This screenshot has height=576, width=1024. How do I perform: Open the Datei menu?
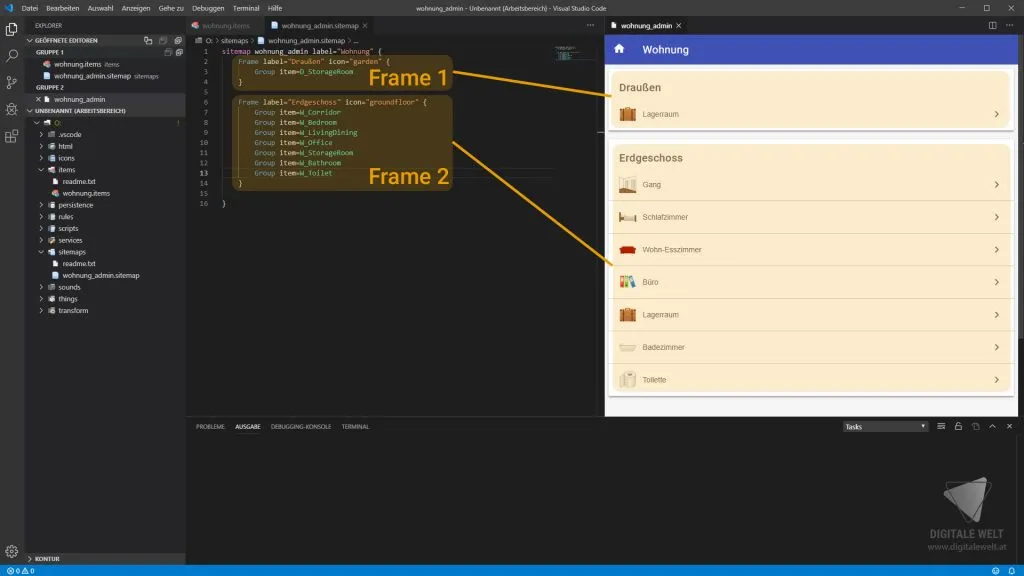click(29, 8)
